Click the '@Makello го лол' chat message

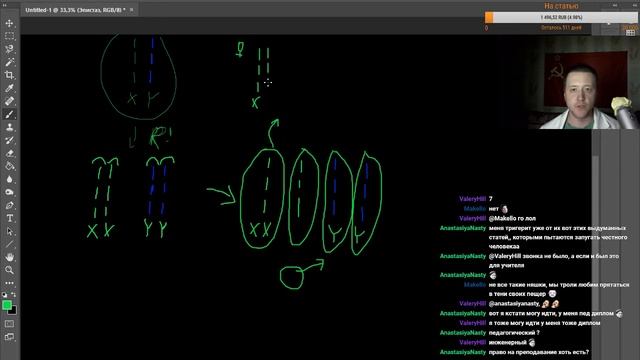[x=512, y=218]
